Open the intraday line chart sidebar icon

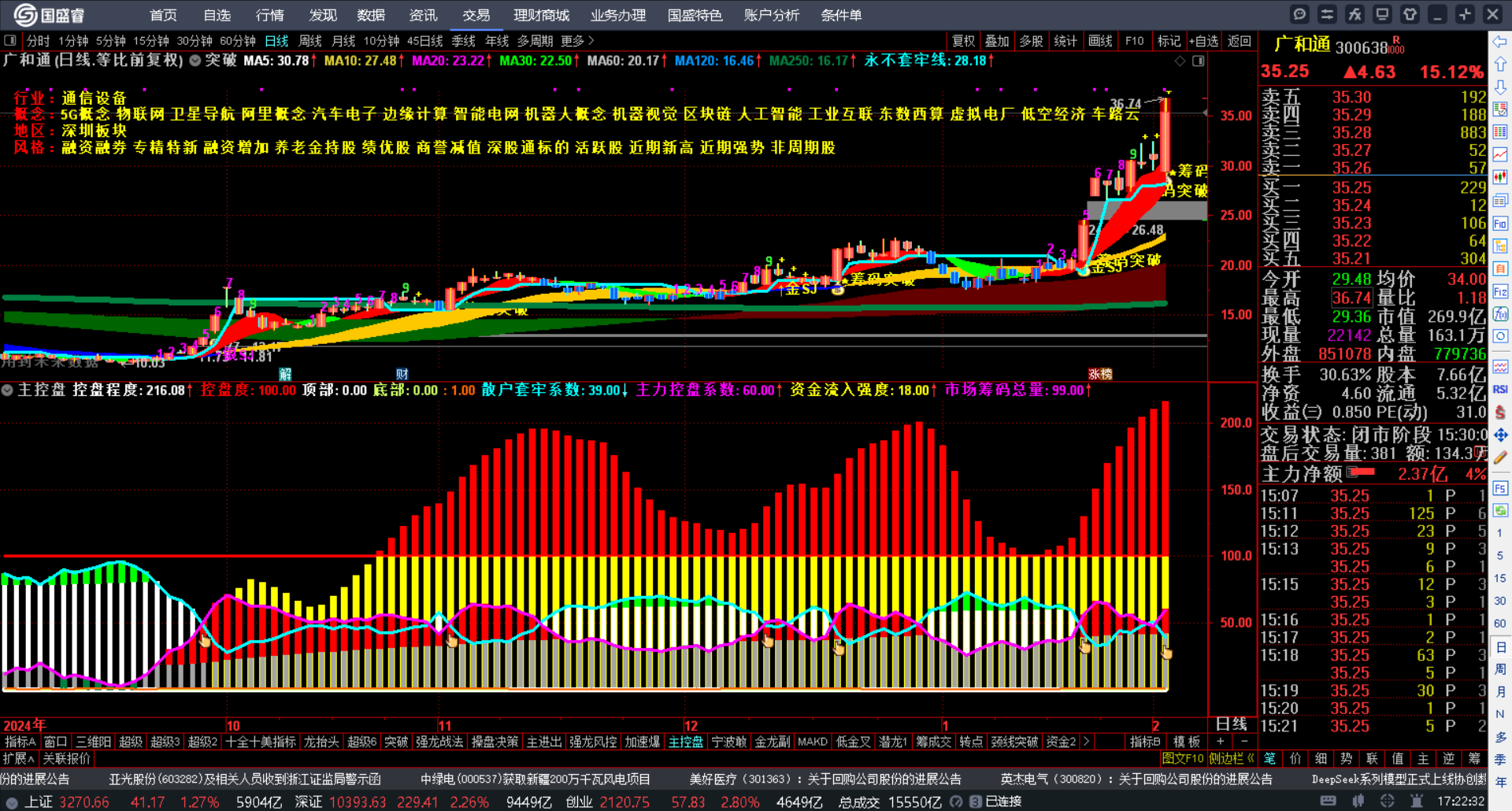(x=1500, y=154)
